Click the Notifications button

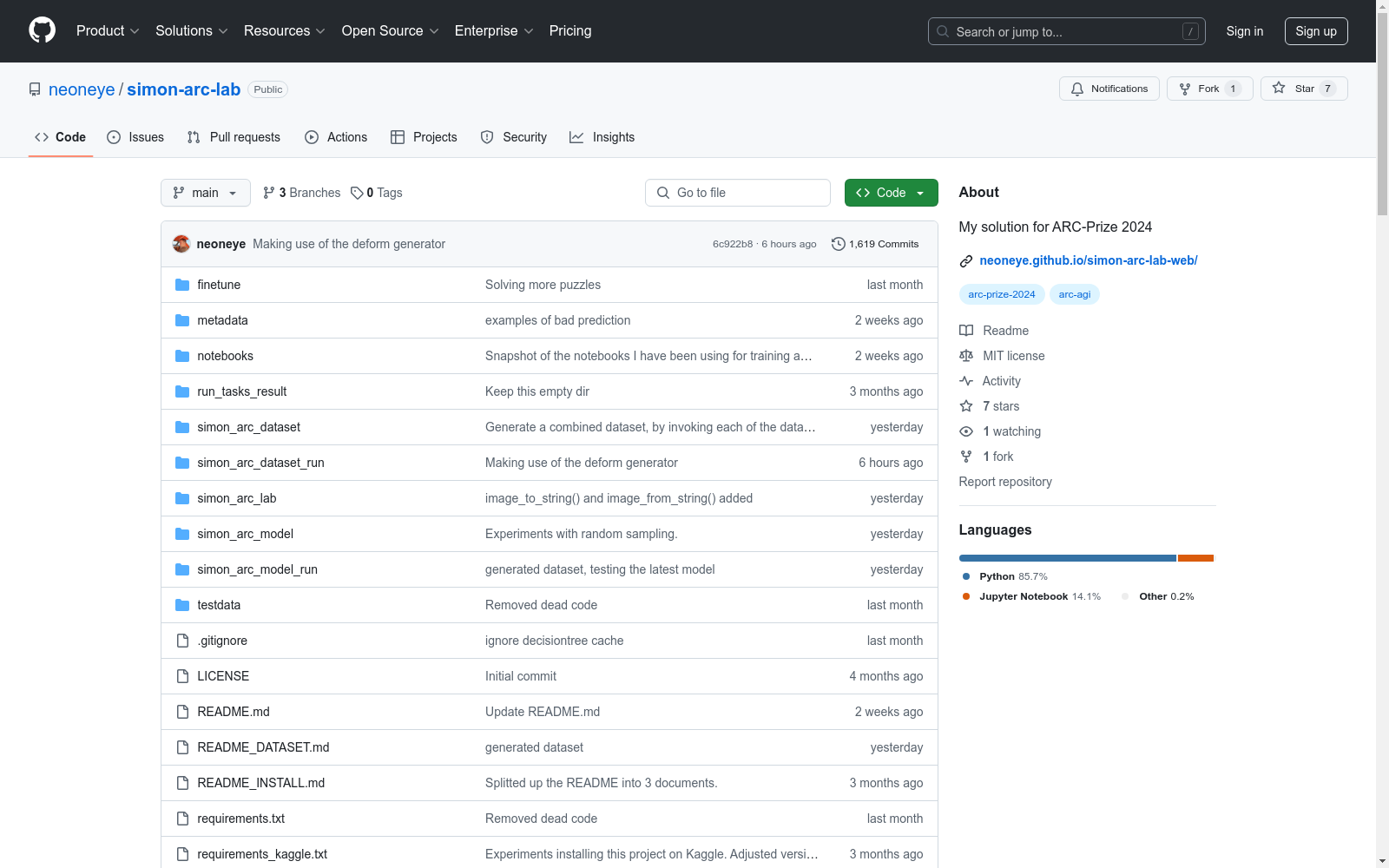pyautogui.click(x=1109, y=89)
